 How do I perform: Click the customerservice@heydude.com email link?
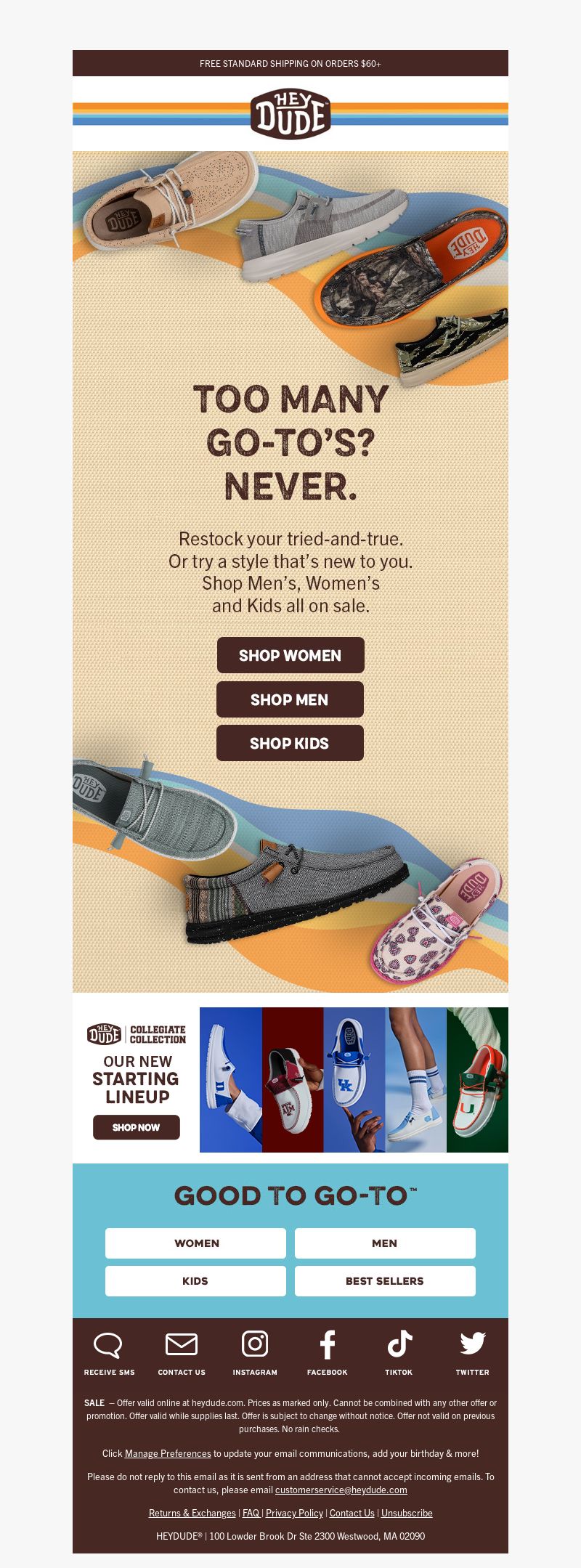point(341,1490)
